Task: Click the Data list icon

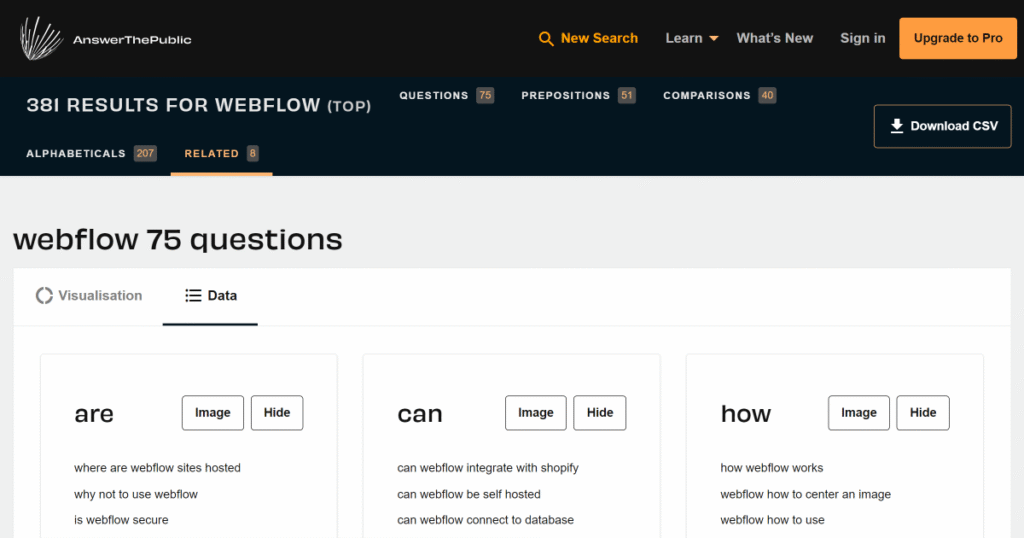Action: tap(193, 296)
